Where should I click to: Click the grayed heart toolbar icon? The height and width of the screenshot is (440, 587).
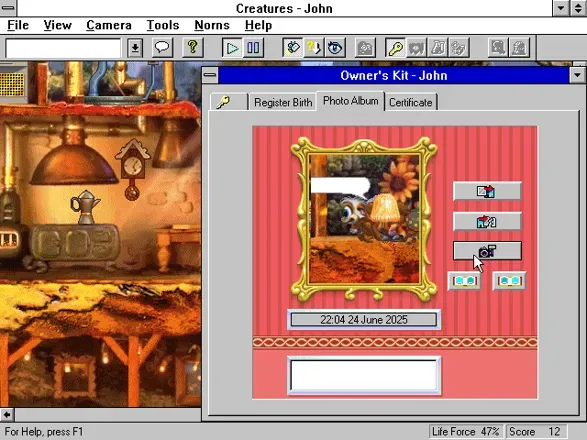click(x=416, y=48)
